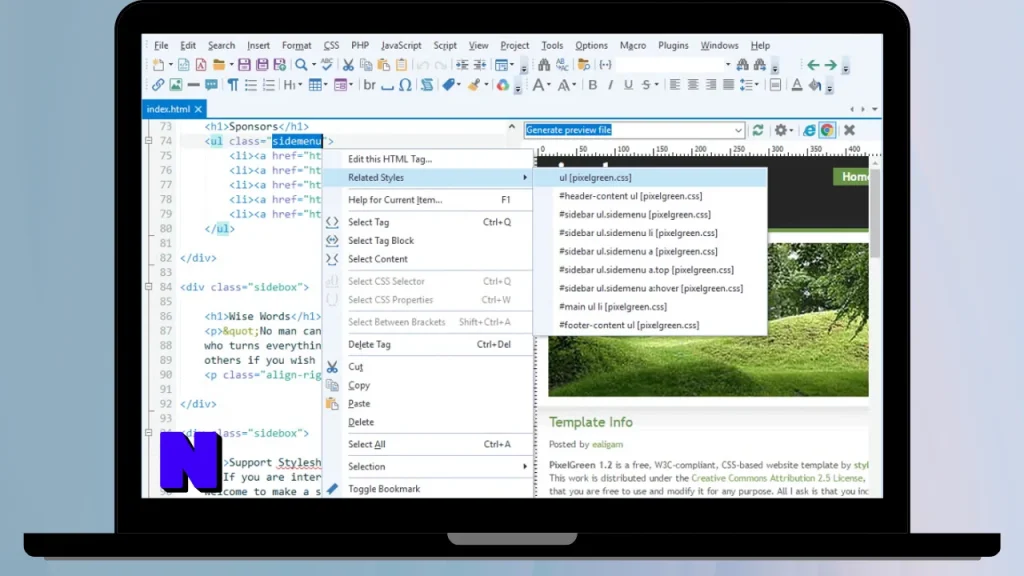Insert a line break using the br icon

tap(369, 85)
